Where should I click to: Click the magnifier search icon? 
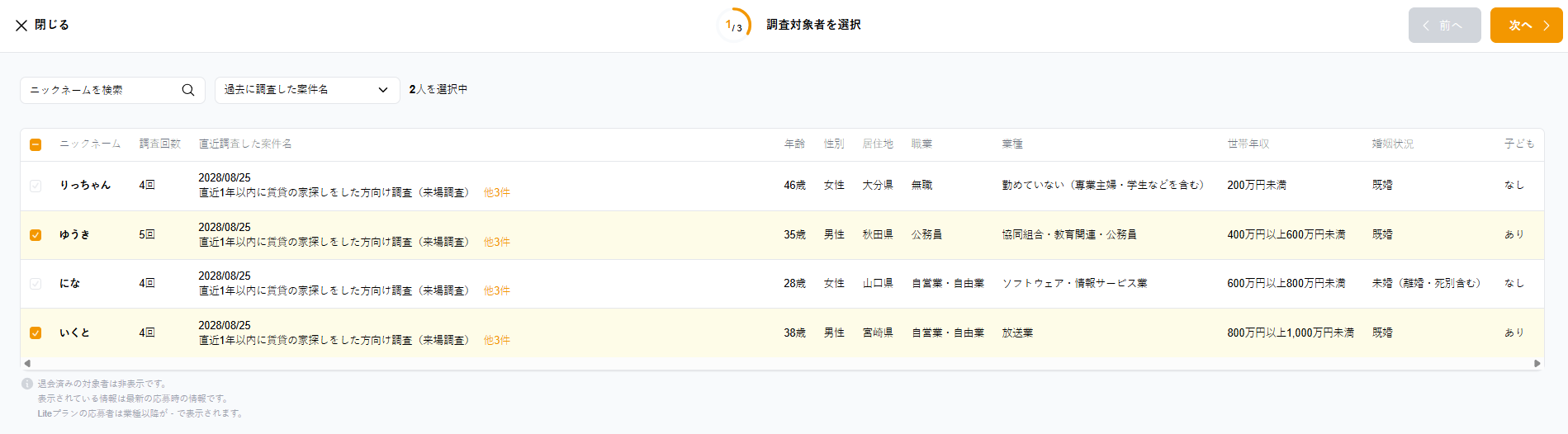tap(188, 90)
